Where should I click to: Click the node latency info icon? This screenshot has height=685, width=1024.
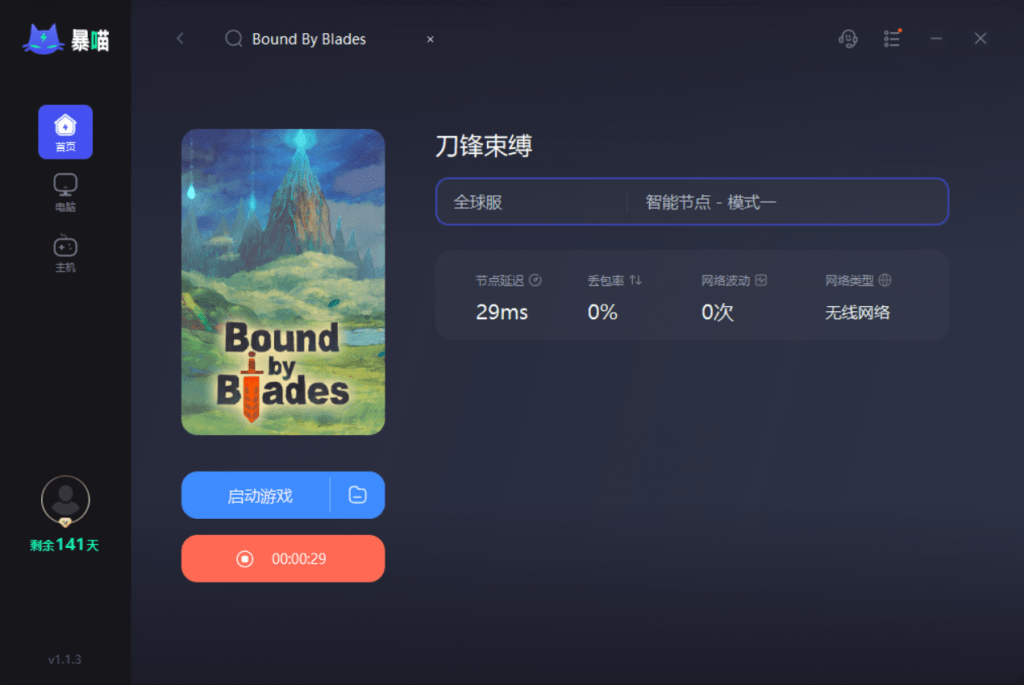535,280
